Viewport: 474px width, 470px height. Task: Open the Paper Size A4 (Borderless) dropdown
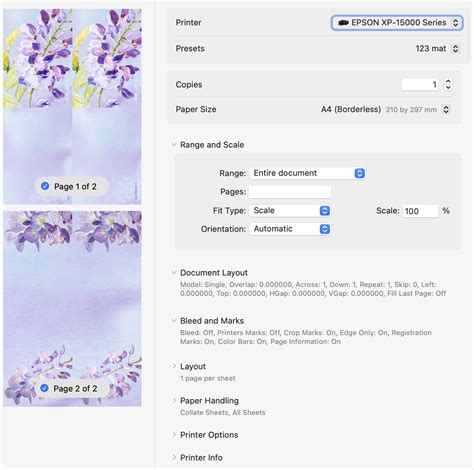click(x=385, y=109)
